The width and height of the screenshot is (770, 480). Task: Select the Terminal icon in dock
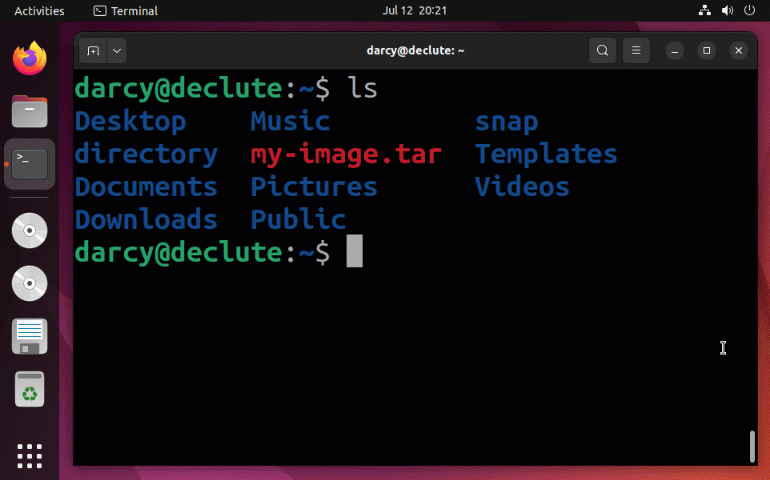(30, 164)
